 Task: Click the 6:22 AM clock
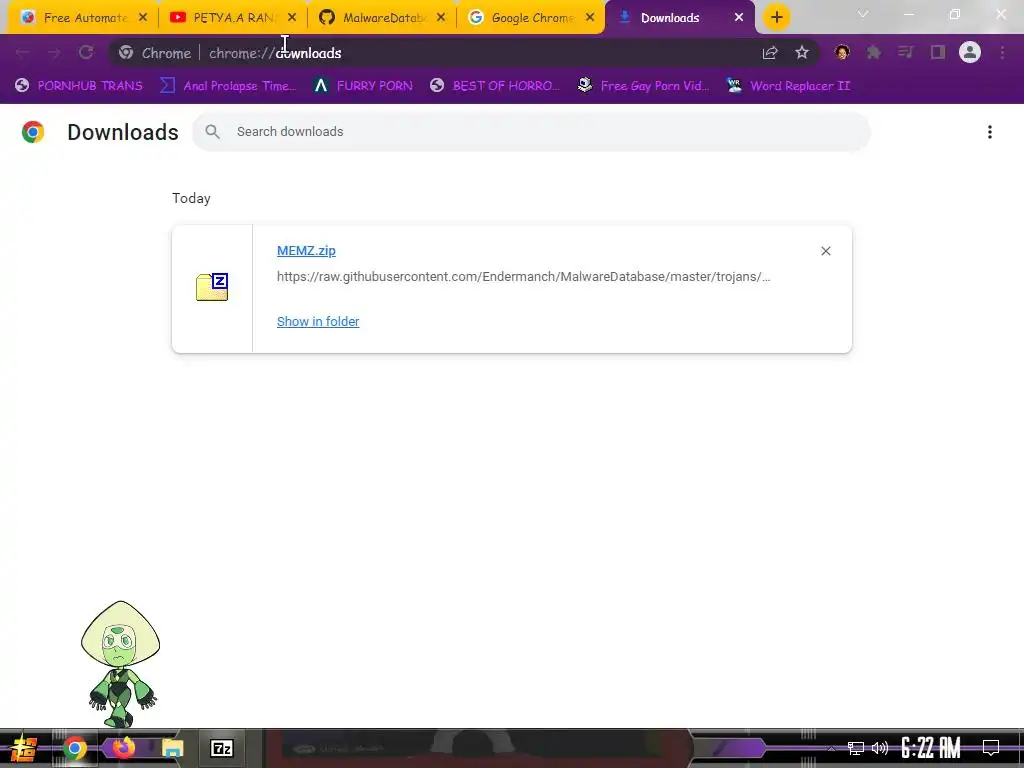pyautogui.click(x=931, y=748)
